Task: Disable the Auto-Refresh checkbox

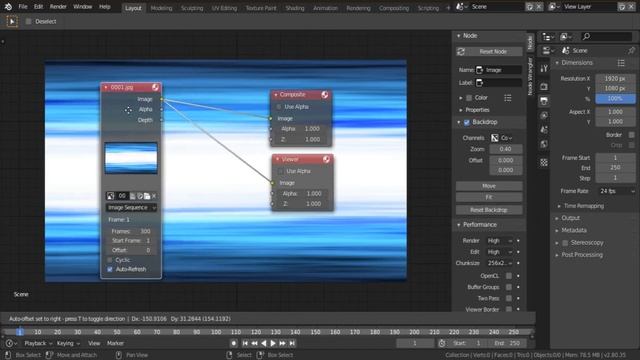Action: tap(109, 269)
